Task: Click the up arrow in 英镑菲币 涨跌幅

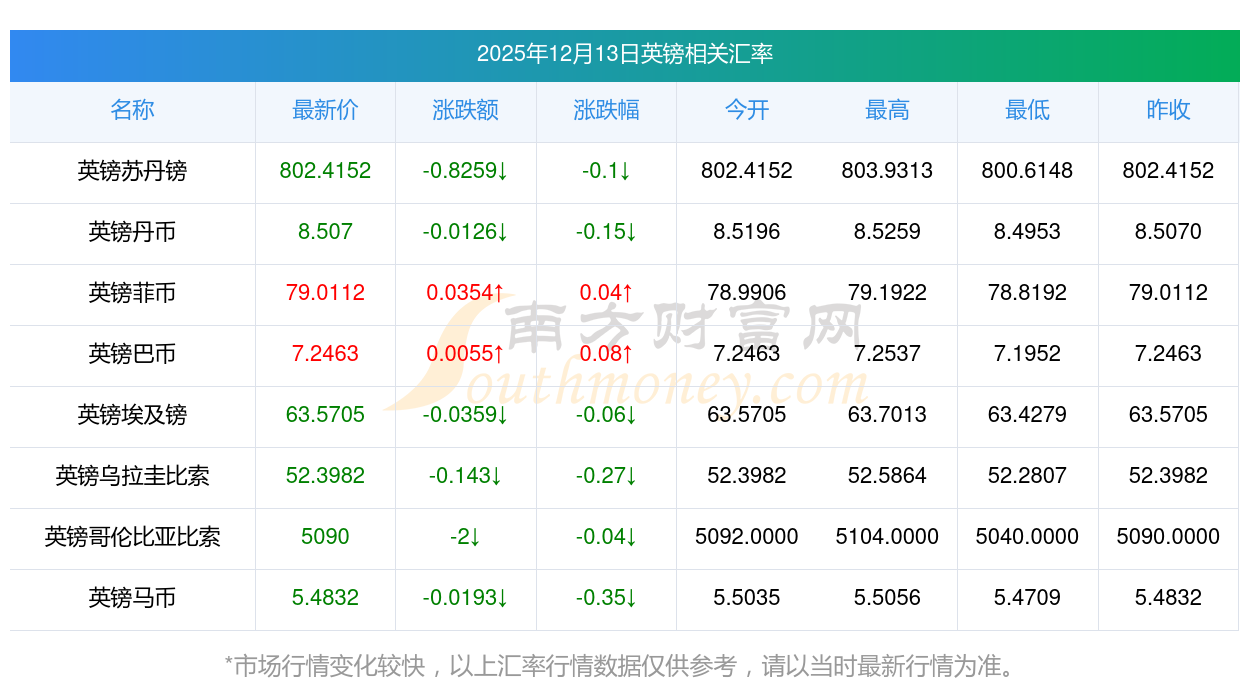Action: coord(627,293)
